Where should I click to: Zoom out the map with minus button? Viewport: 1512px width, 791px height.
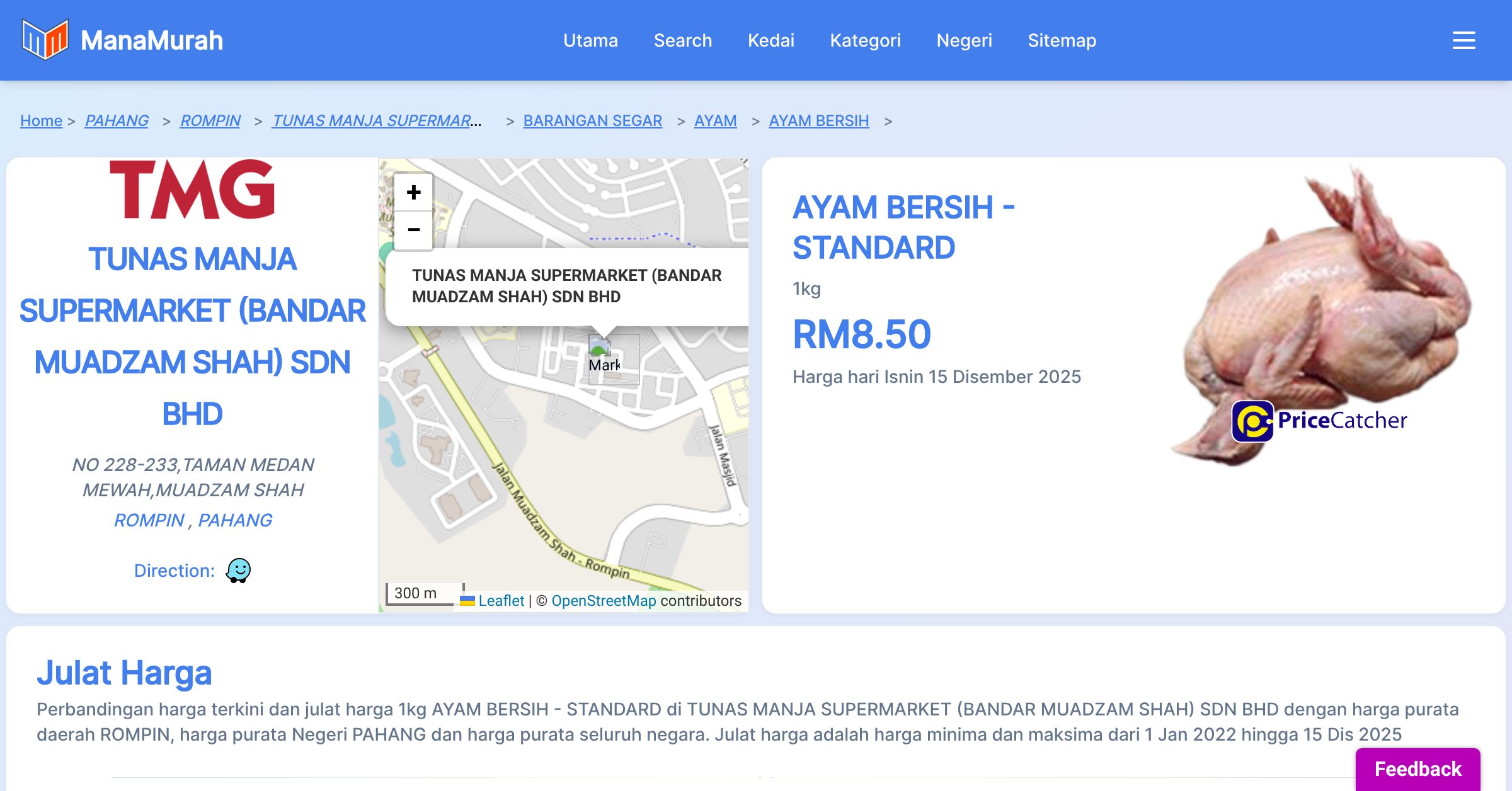413,230
